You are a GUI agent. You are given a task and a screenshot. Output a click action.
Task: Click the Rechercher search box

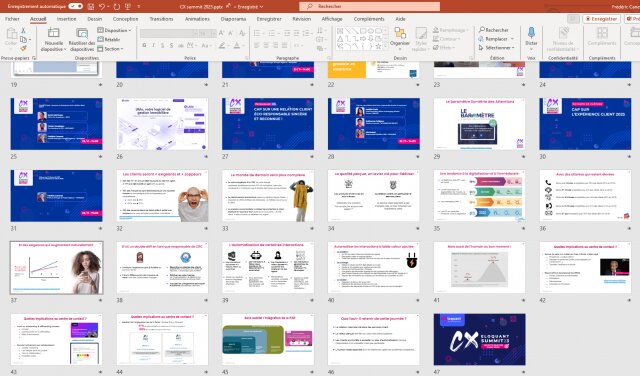(369, 6)
